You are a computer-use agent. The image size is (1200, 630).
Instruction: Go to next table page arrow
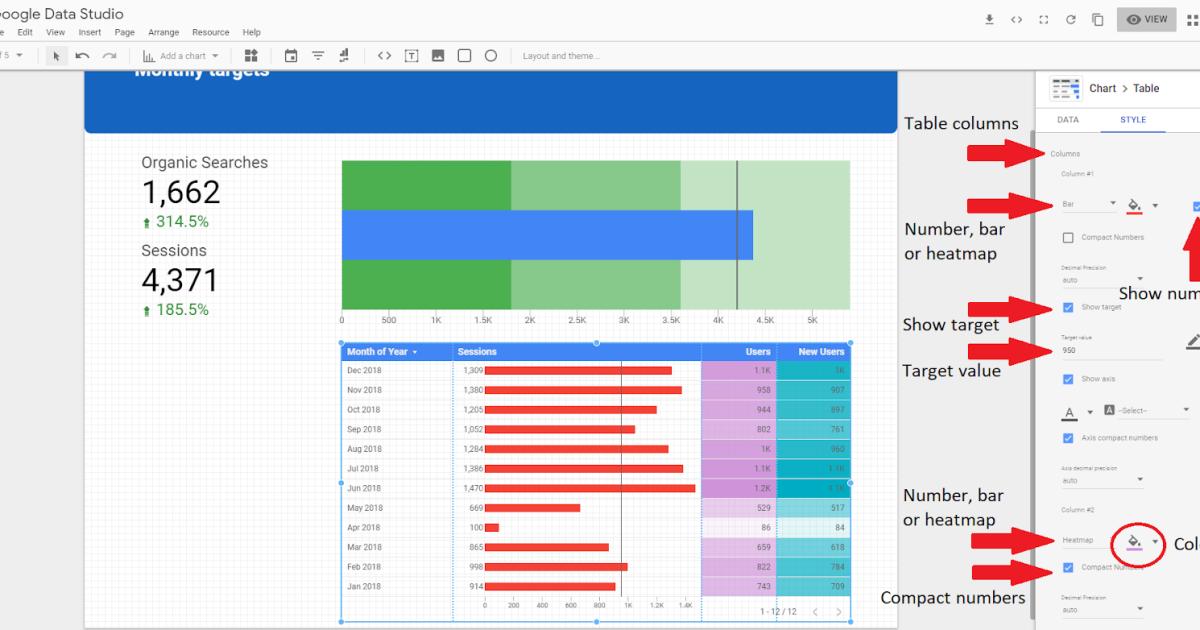(838, 611)
